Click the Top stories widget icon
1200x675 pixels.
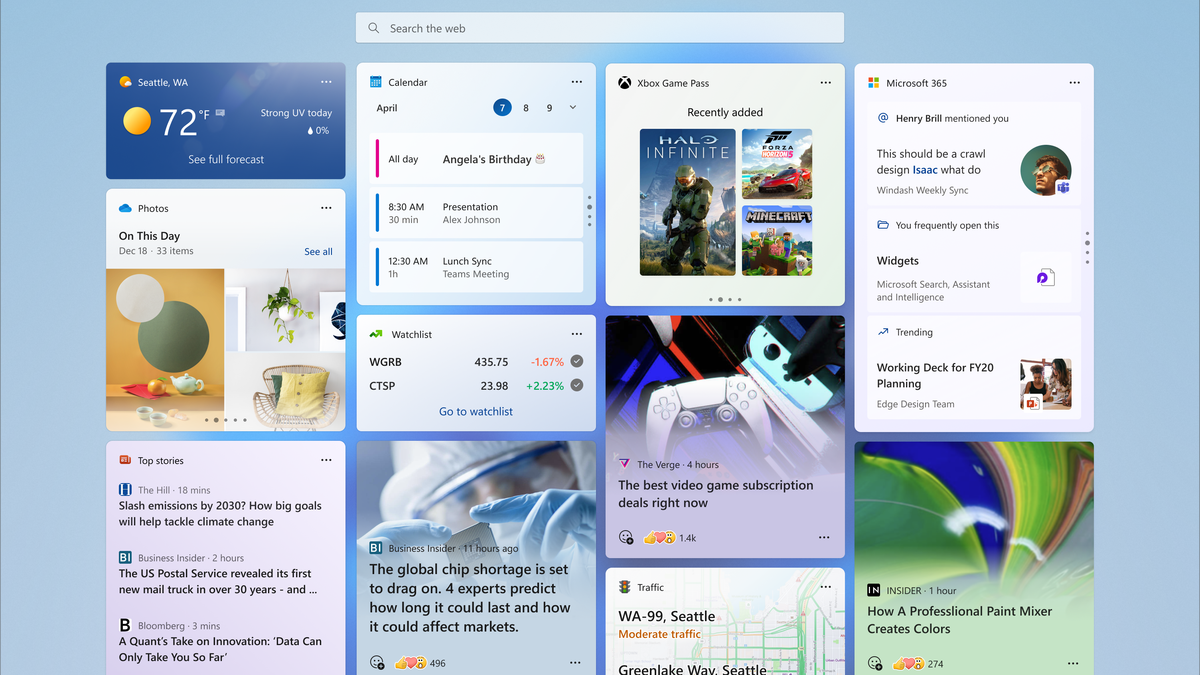125,460
